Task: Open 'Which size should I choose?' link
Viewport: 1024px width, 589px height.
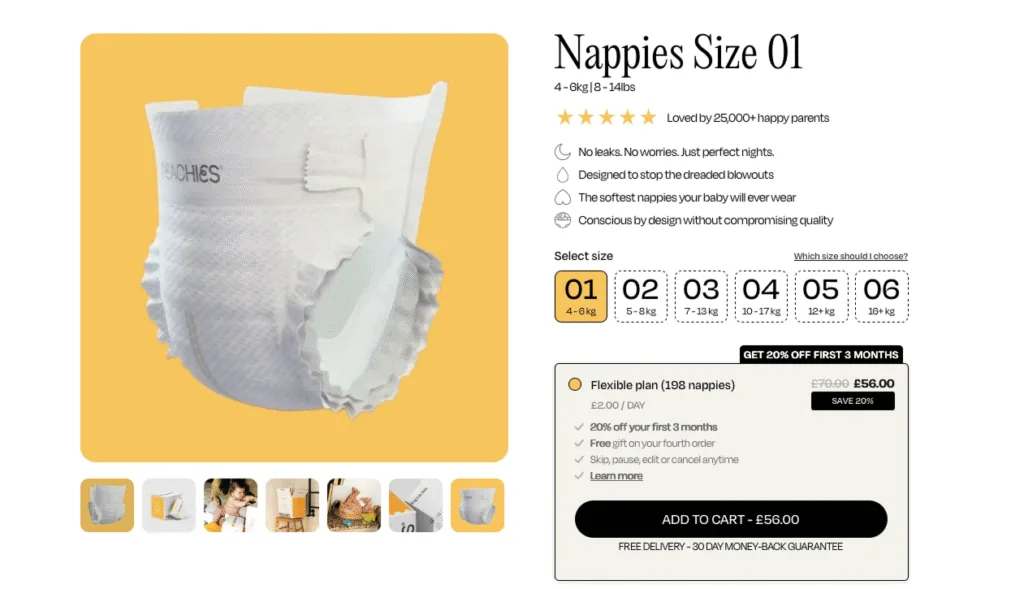Action: (x=850, y=256)
